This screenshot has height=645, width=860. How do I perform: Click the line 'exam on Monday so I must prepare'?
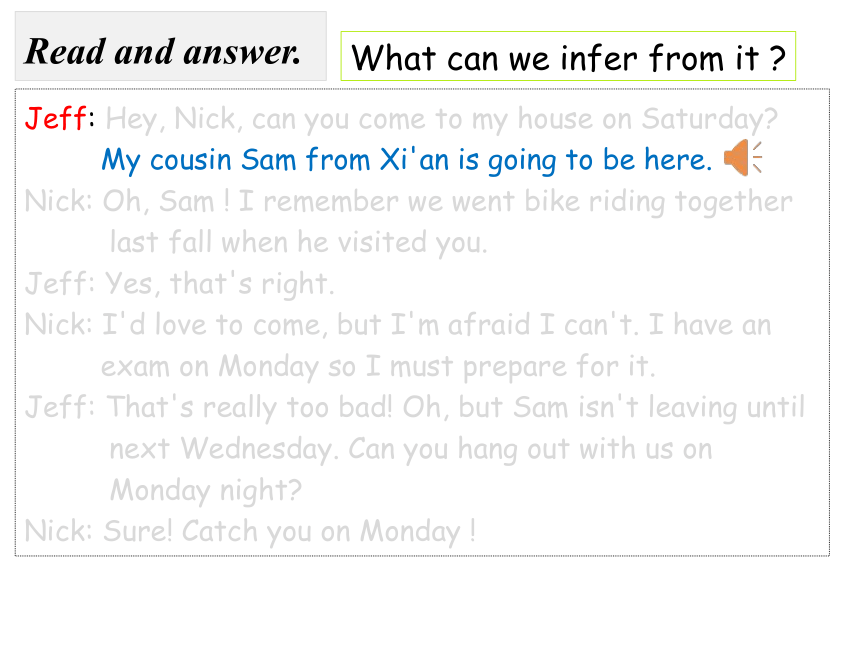point(378,366)
